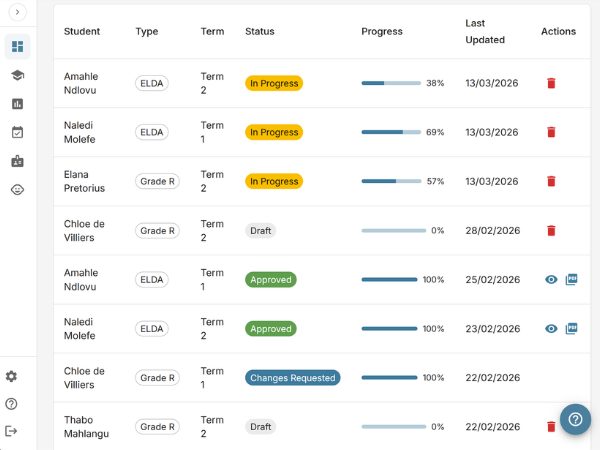Click the date 23/02/2026
This screenshot has height=450, width=600.
(493, 329)
